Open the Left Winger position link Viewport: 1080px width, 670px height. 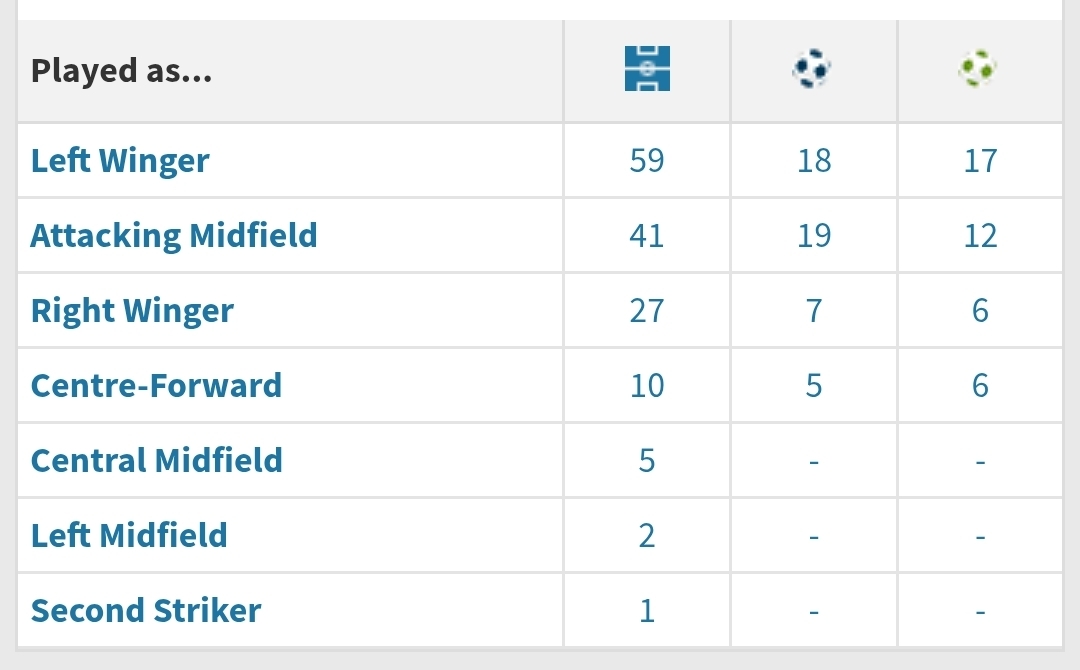tap(120, 160)
